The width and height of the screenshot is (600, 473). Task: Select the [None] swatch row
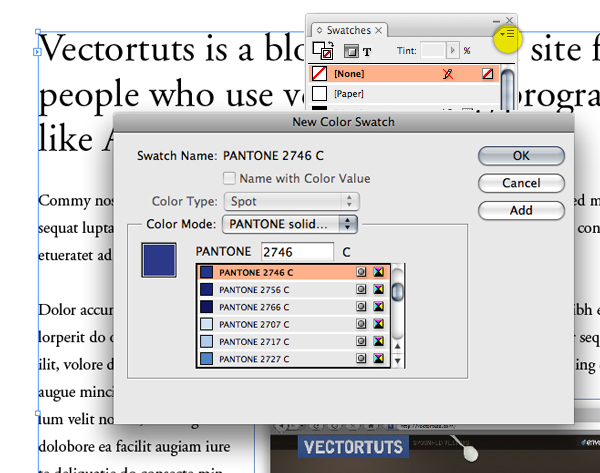click(404, 73)
